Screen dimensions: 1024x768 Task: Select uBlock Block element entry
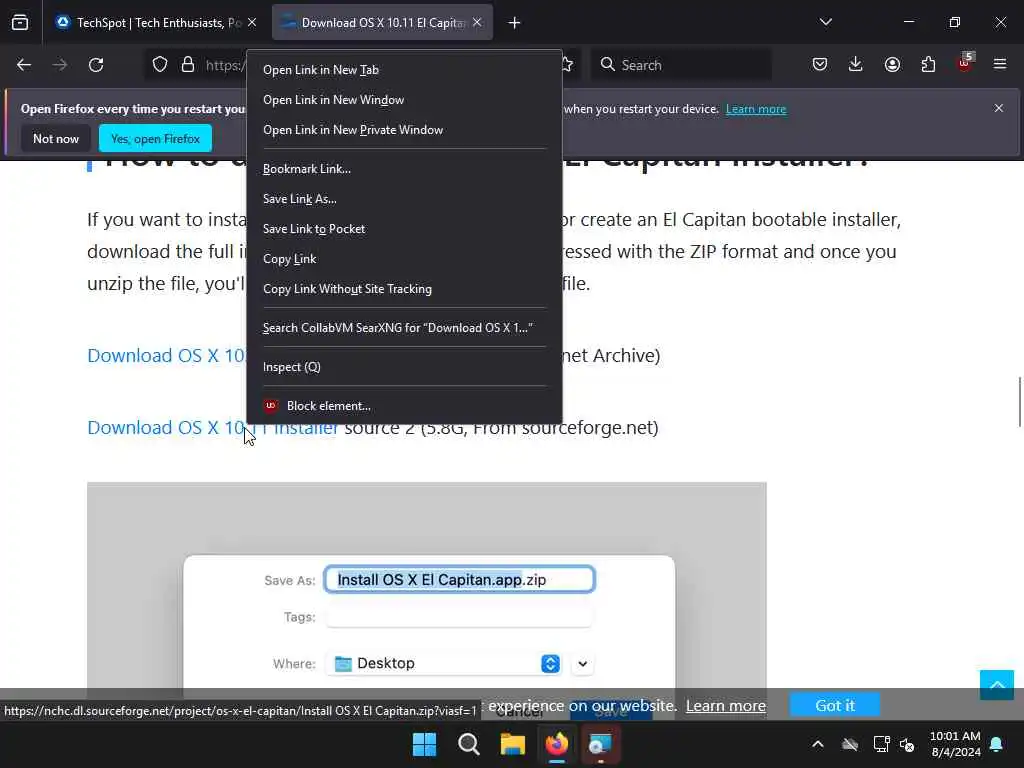pos(404,406)
